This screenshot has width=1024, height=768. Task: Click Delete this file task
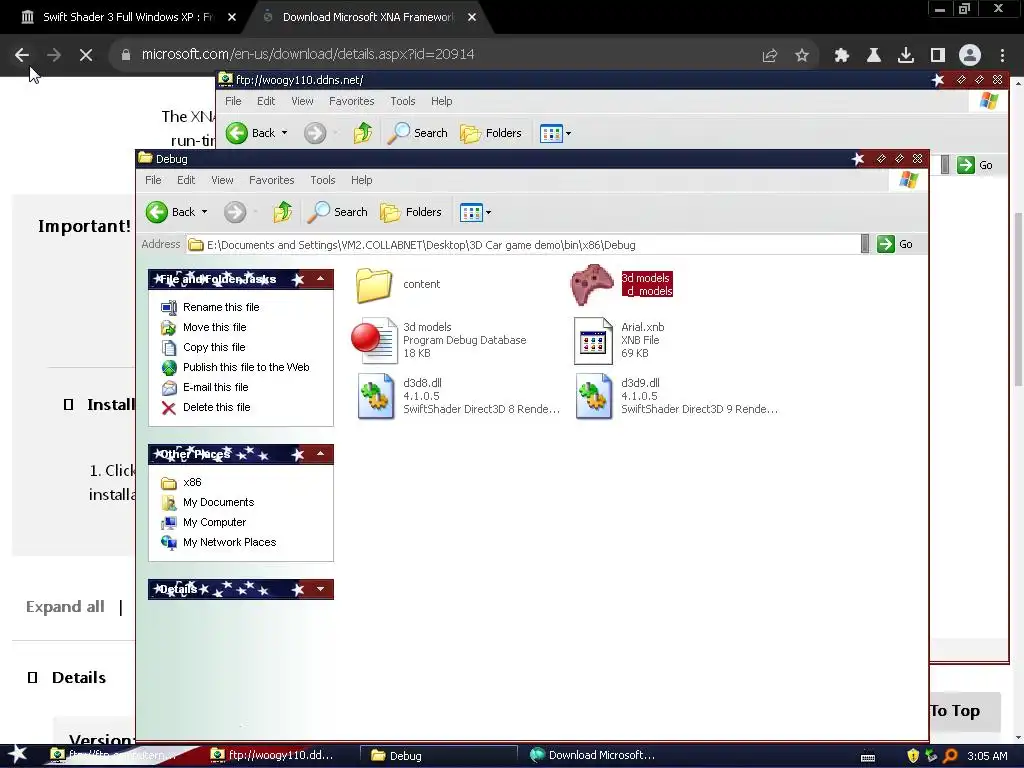click(216, 408)
